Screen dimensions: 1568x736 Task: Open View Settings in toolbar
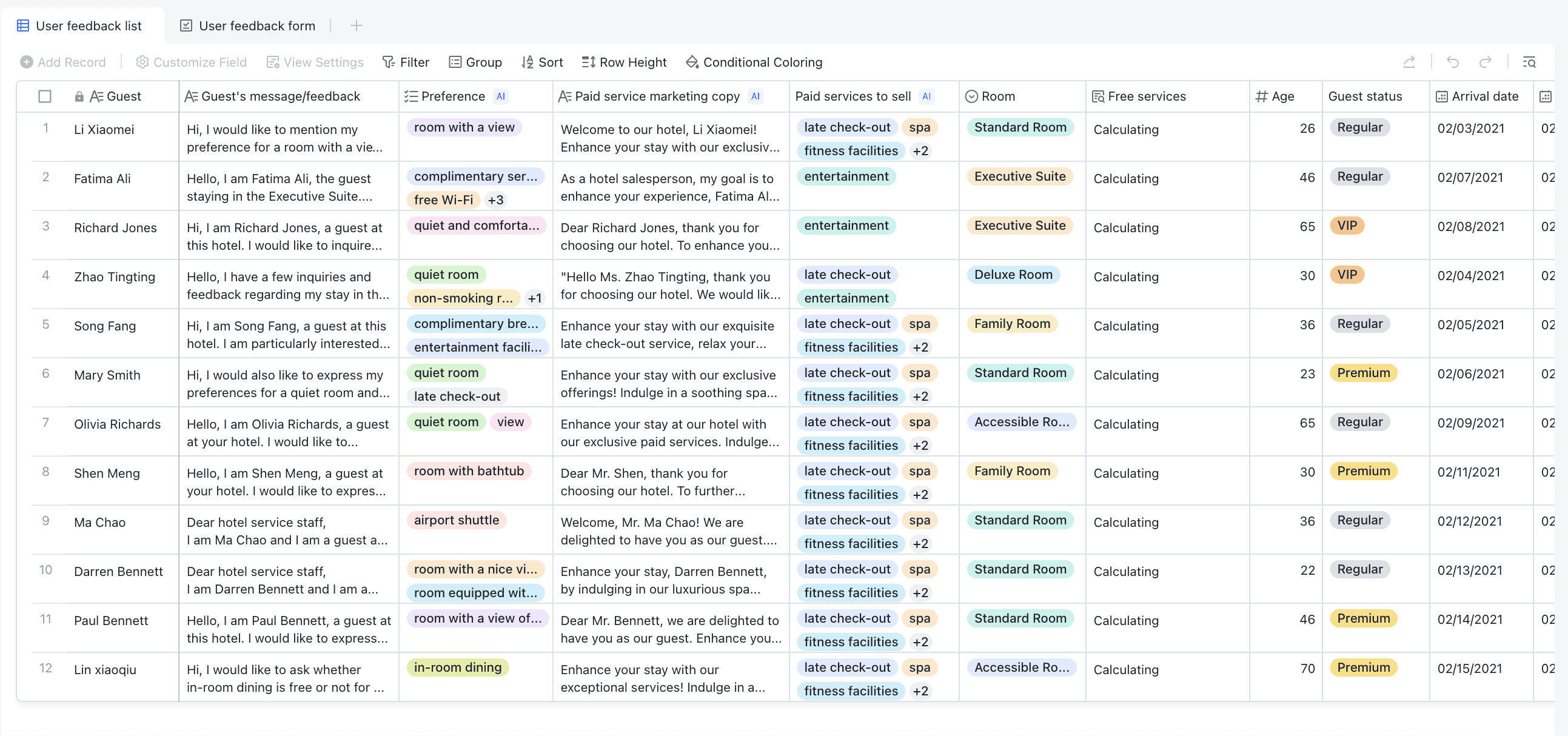pyautogui.click(x=315, y=62)
